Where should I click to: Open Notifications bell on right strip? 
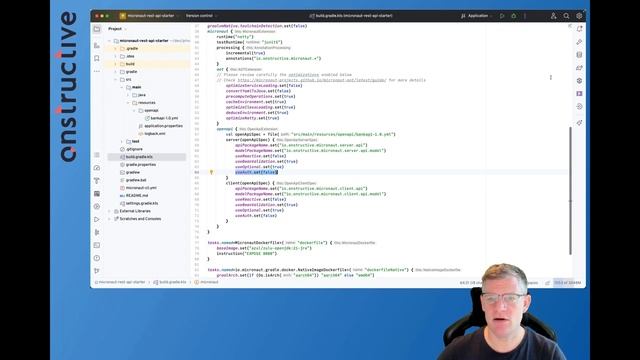[x=579, y=29]
